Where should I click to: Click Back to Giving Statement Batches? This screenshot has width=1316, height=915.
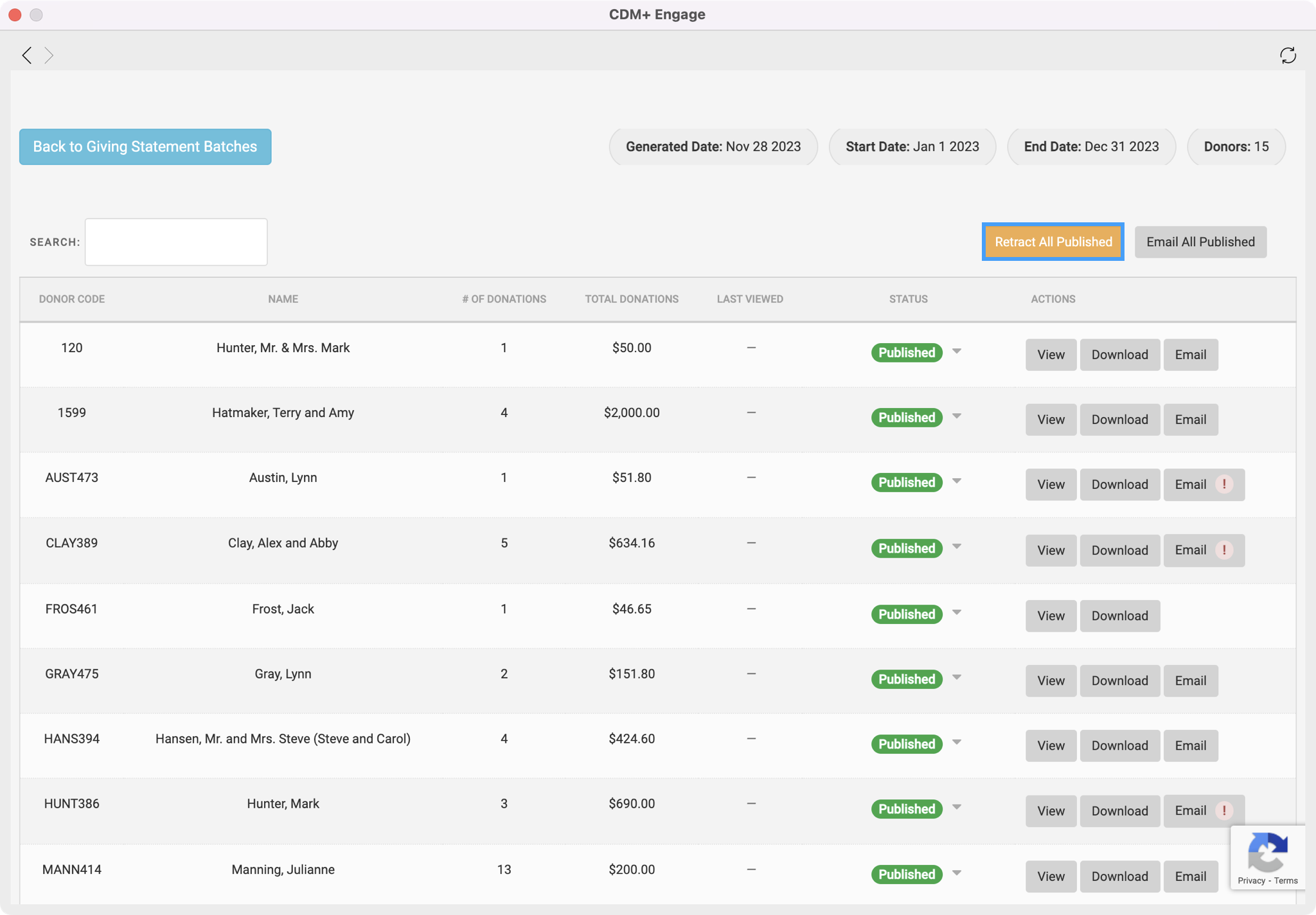[x=145, y=147]
